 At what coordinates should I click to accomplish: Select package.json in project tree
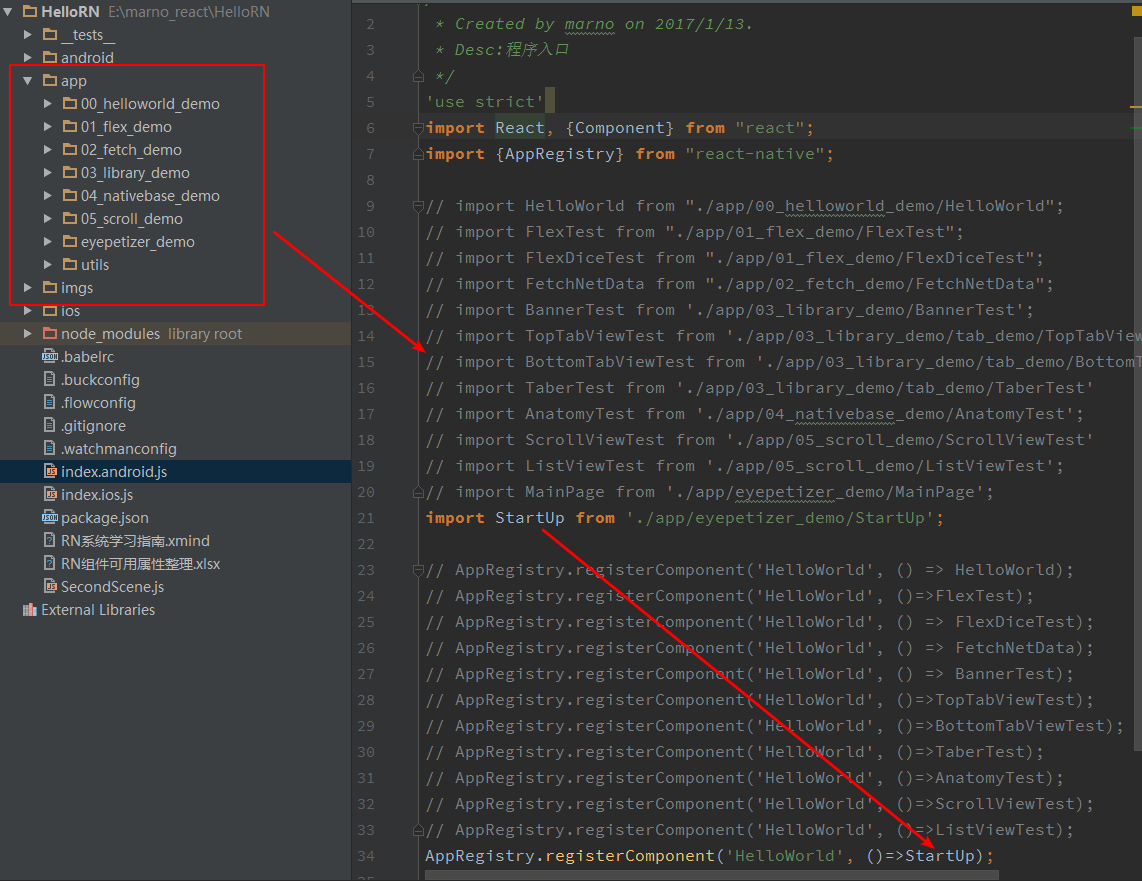click(x=105, y=518)
